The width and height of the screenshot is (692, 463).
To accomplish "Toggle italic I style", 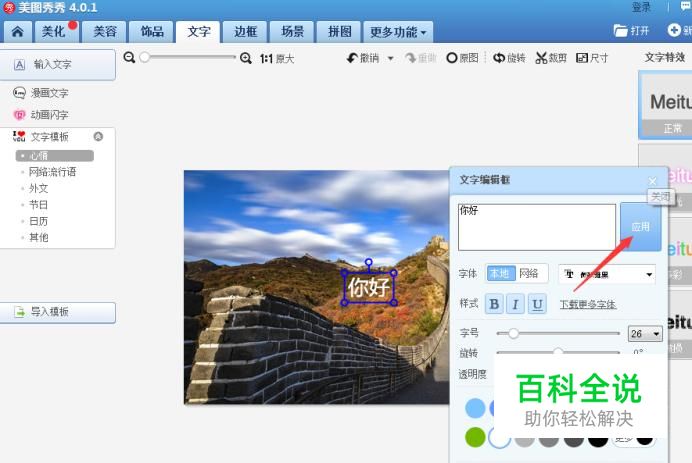I will tap(515, 304).
